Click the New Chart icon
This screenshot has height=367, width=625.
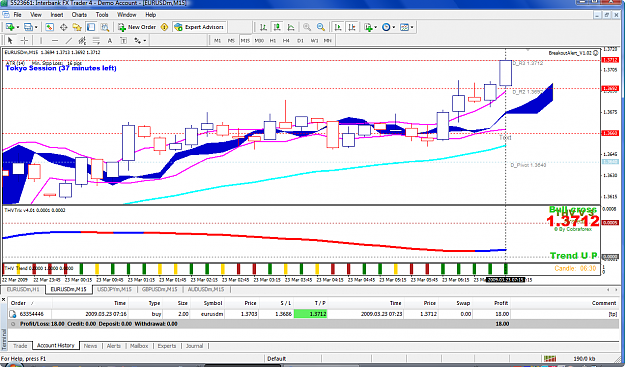pos(10,27)
